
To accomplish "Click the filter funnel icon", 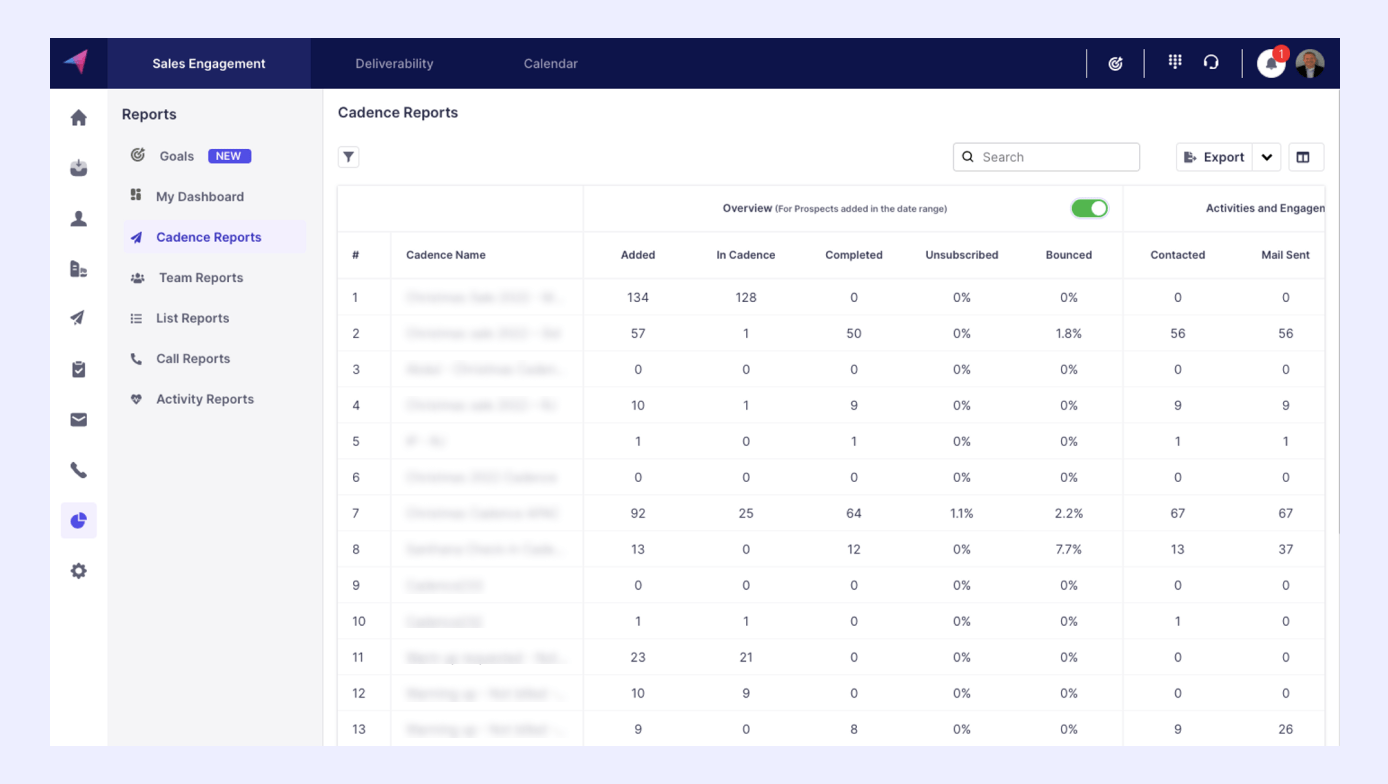I will [349, 157].
